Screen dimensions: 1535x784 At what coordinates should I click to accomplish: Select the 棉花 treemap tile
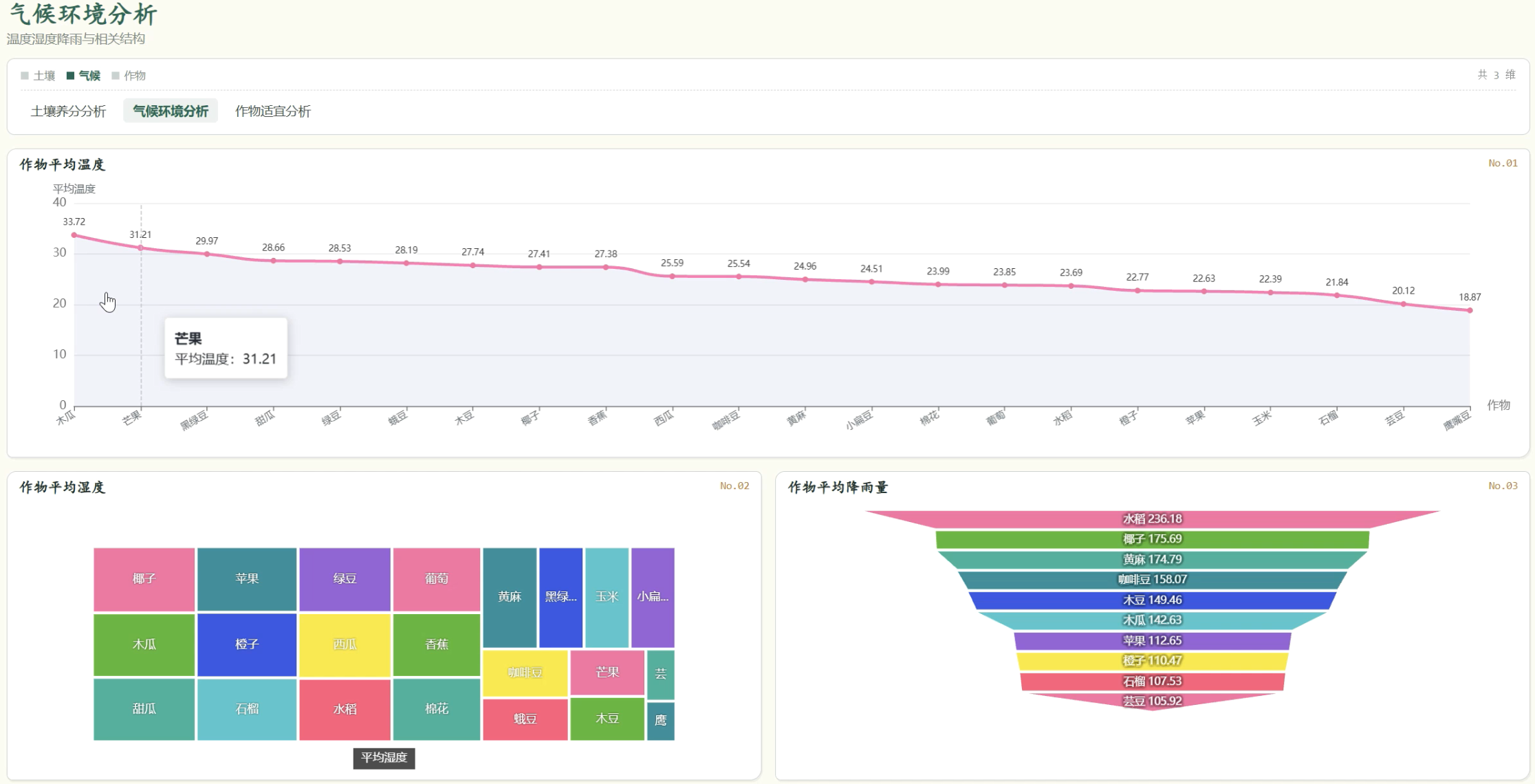point(436,709)
